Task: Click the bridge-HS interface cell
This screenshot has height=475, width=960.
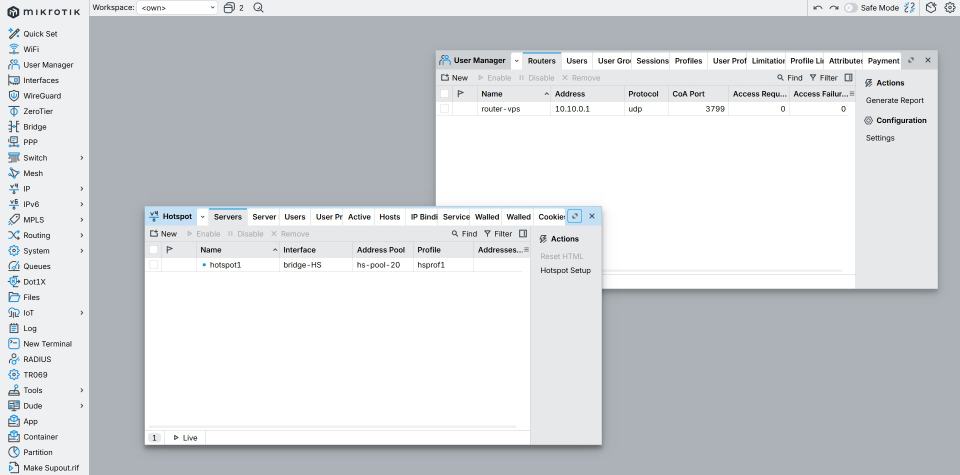Action: [315, 264]
